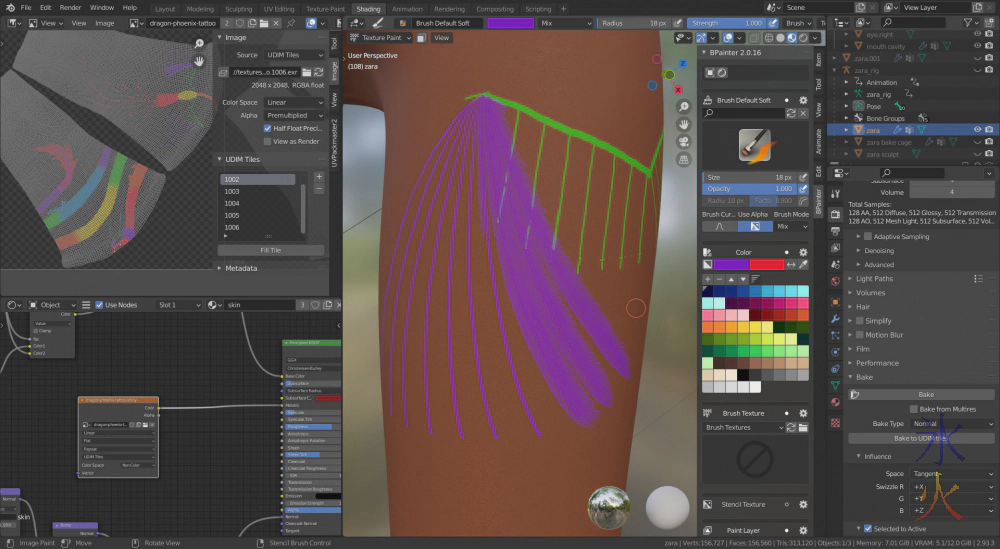Click the red secondary color swatch

[x=767, y=265]
